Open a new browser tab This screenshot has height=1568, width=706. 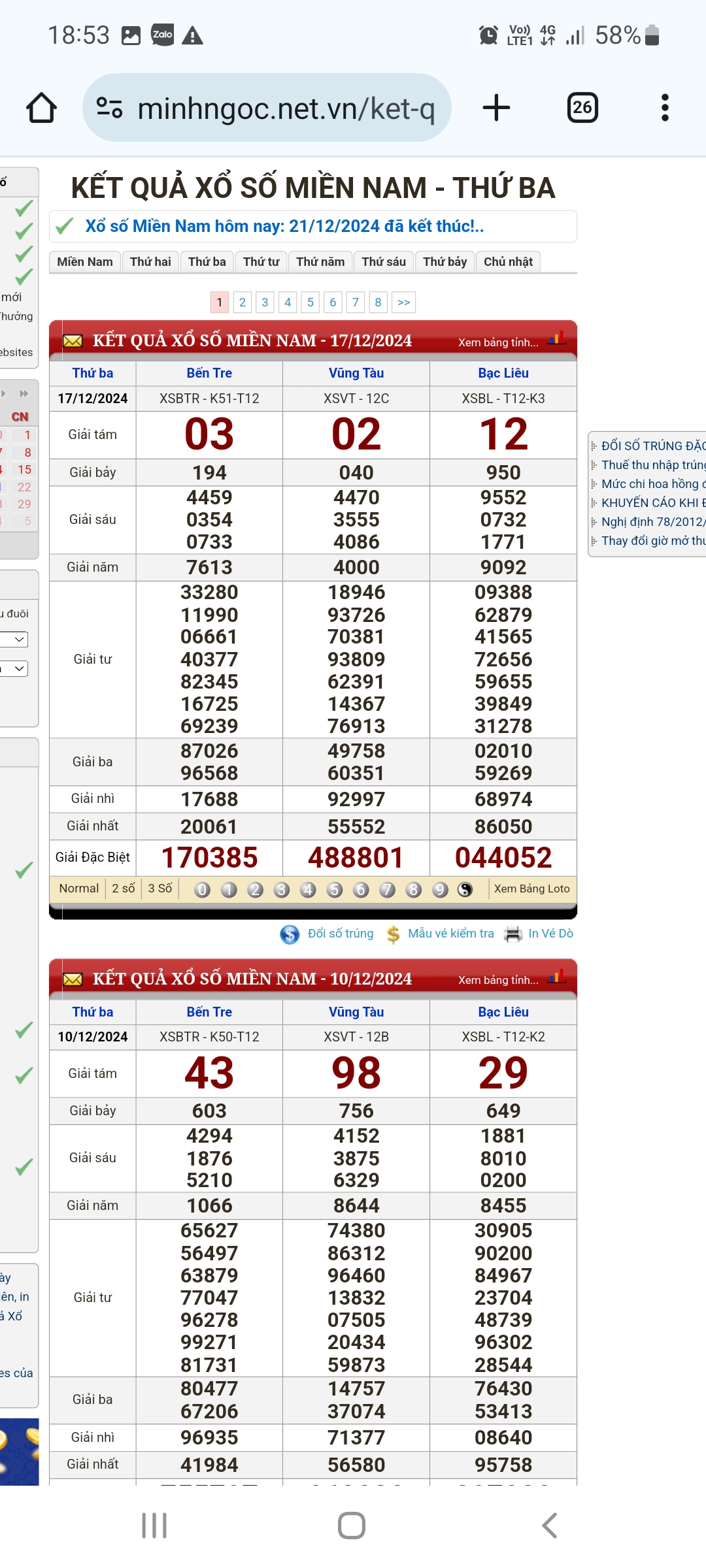pos(496,108)
